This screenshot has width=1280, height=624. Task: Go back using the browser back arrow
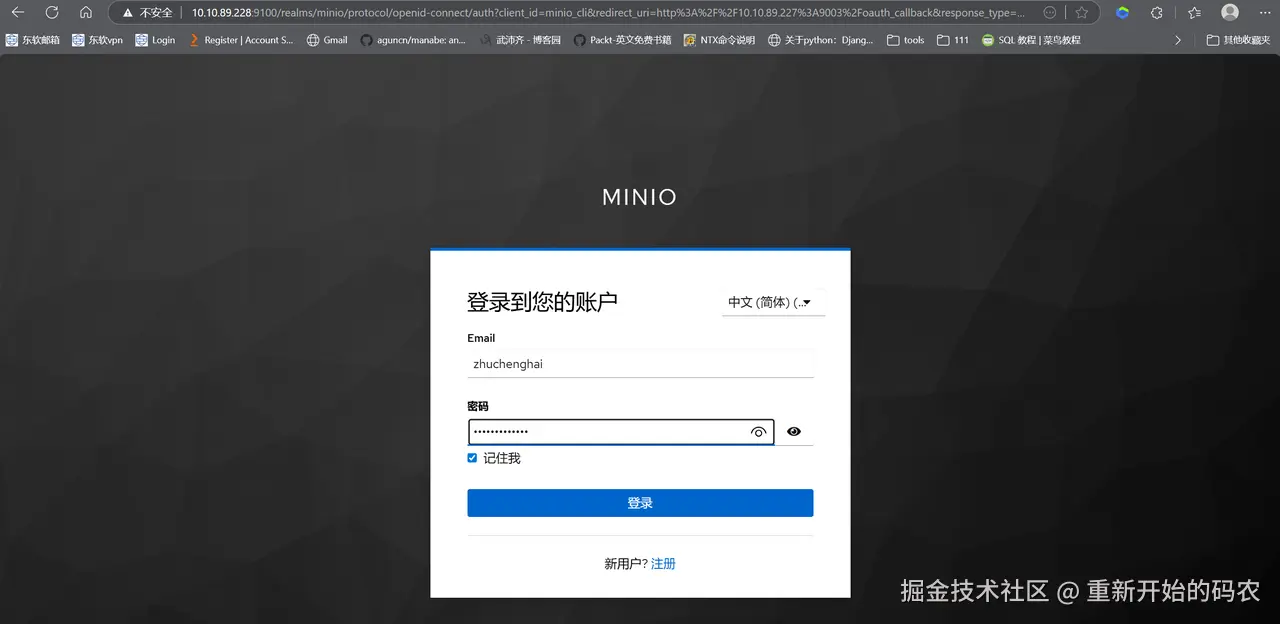(18, 13)
